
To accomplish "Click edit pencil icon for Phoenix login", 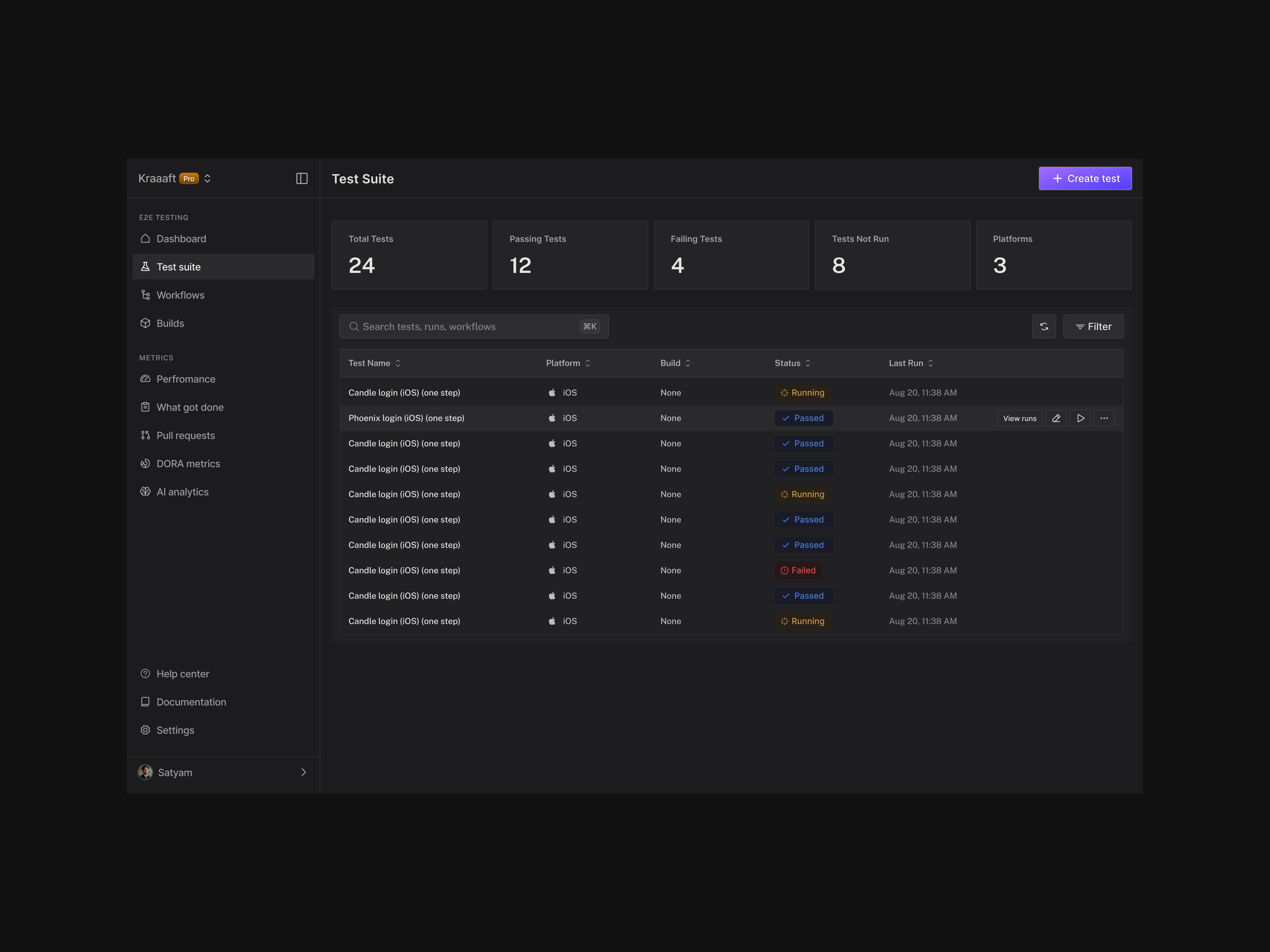I will pyautogui.click(x=1056, y=418).
